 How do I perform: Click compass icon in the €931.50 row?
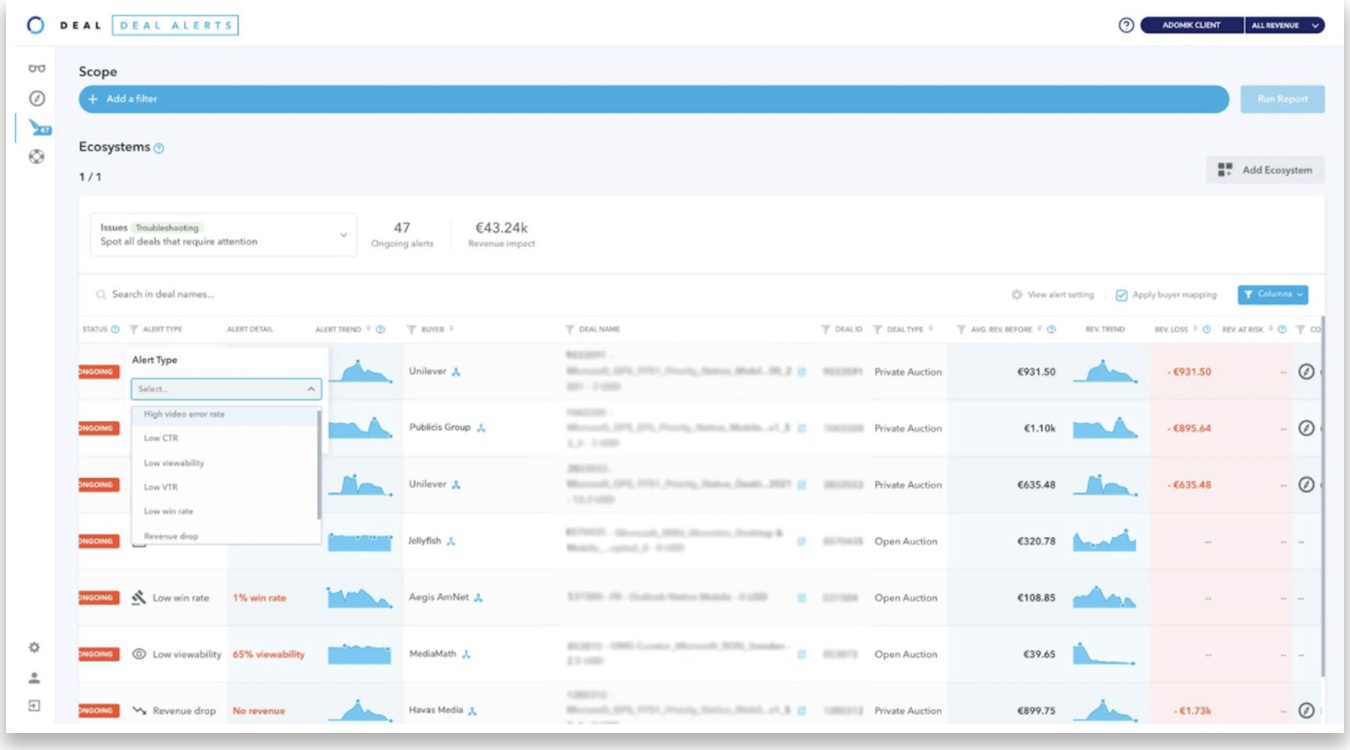tap(1306, 372)
